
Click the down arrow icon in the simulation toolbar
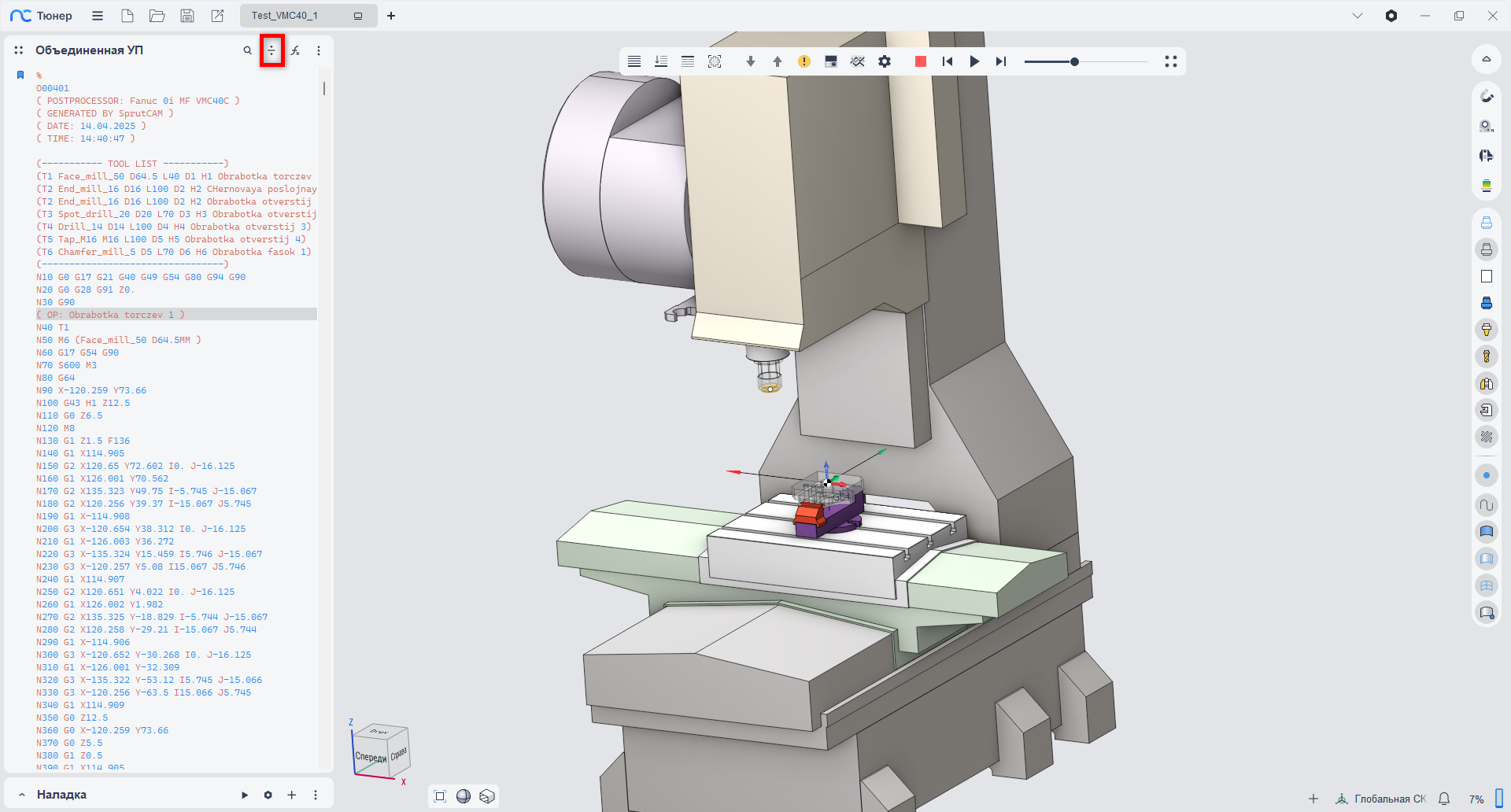click(x=750, y=61)
